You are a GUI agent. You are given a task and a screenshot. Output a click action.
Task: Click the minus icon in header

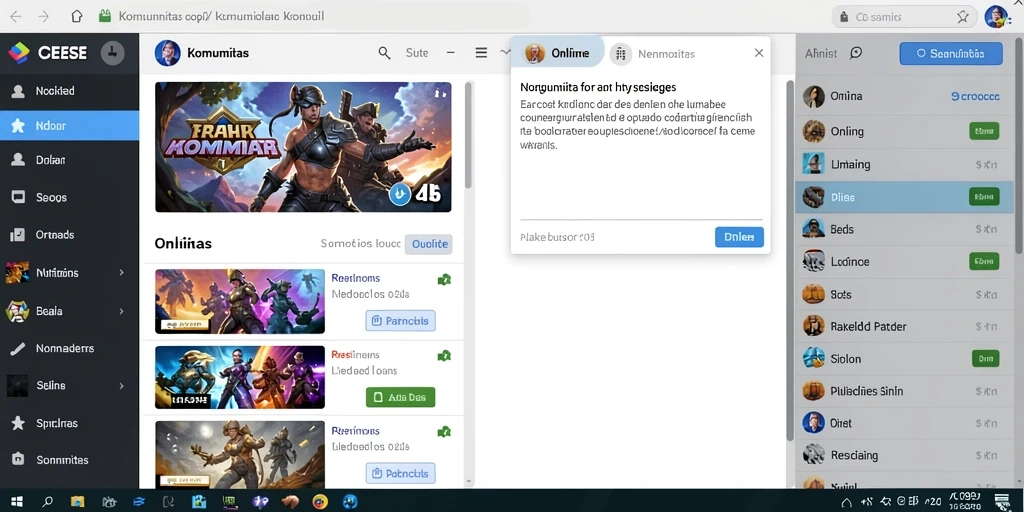451,53
